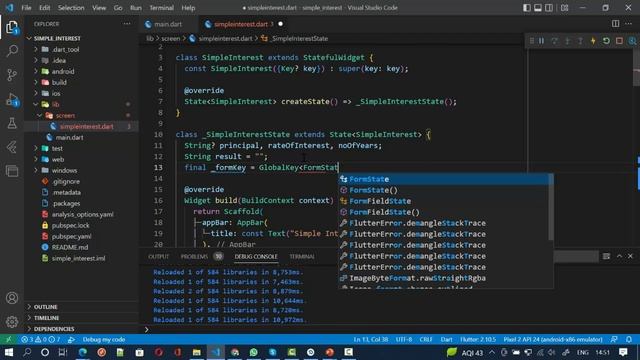Viewport: 640px width, 360px height.
Task: Select ImageByteFormat.rawStraightRgba suggestion
Action: [x=443, y=278]
